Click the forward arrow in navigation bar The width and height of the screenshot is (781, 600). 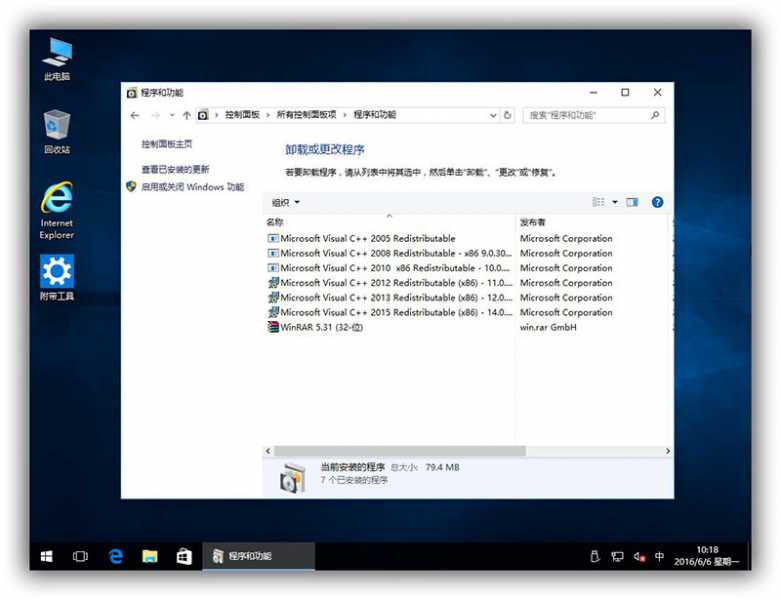coord(155,116)
